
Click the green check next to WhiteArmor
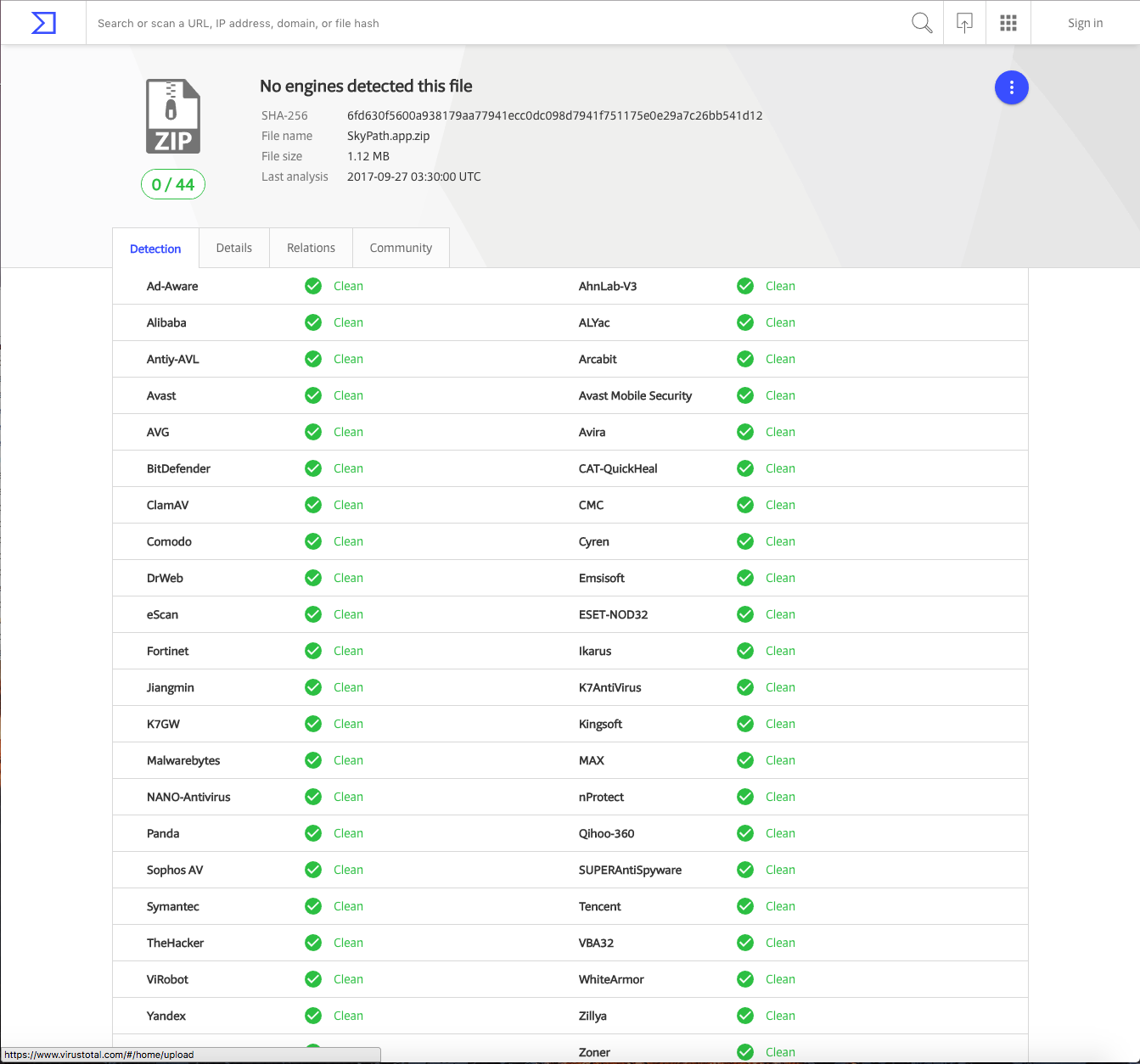(745, 979)
